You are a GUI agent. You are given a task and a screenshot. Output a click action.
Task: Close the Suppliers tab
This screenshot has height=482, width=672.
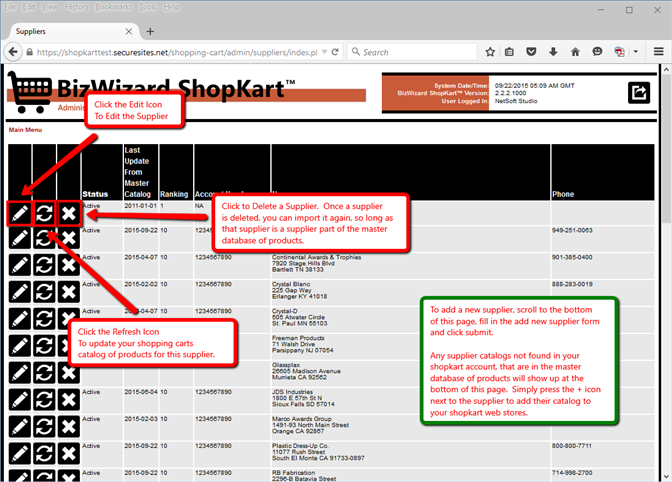[129, 31]
